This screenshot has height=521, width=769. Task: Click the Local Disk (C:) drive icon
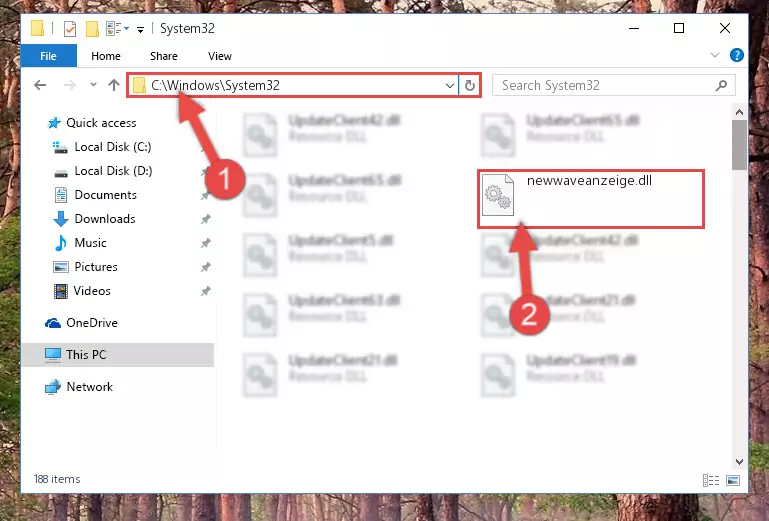pyautogui.click(x=60, y=147)
